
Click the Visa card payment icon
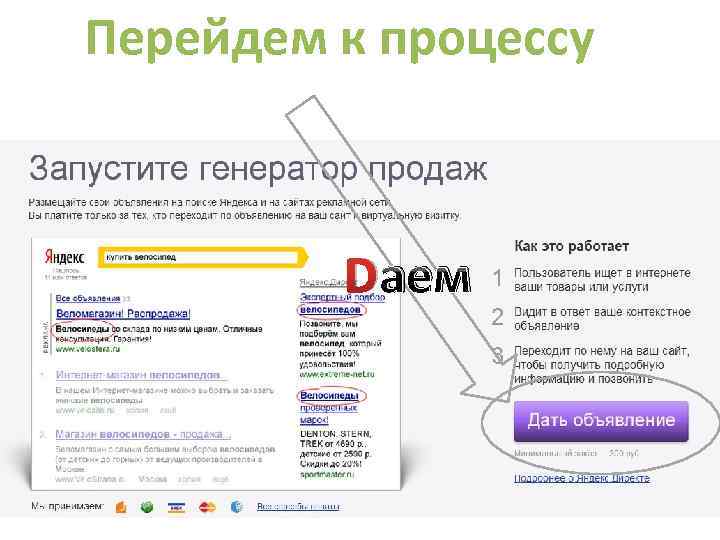point(176,507)
